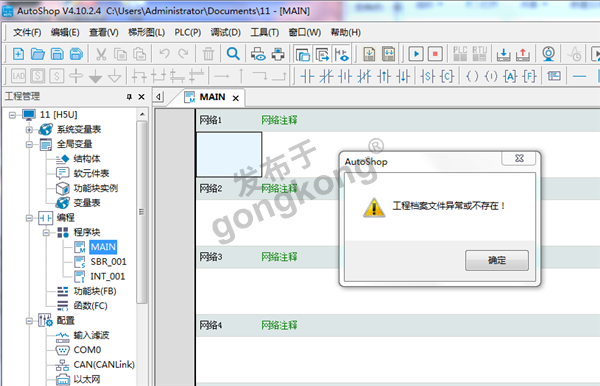
Task: Close the 工程管理 panel
Action: pos(142,97)
